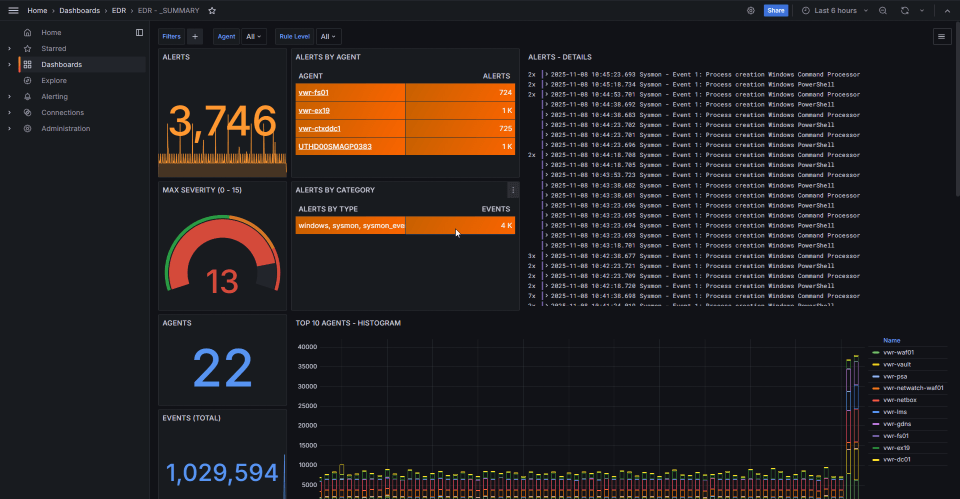960x499 pixels.
Task: Open Connections in sidebar
Action: tap(62, 112)
